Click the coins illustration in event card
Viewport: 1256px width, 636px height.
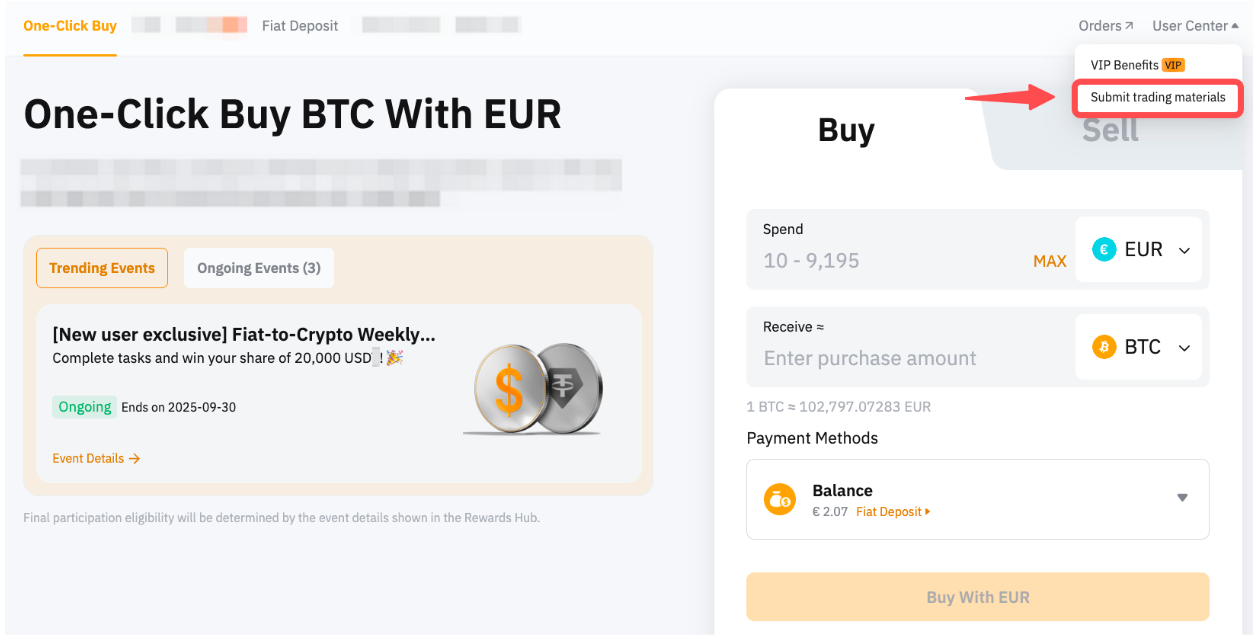537,389
